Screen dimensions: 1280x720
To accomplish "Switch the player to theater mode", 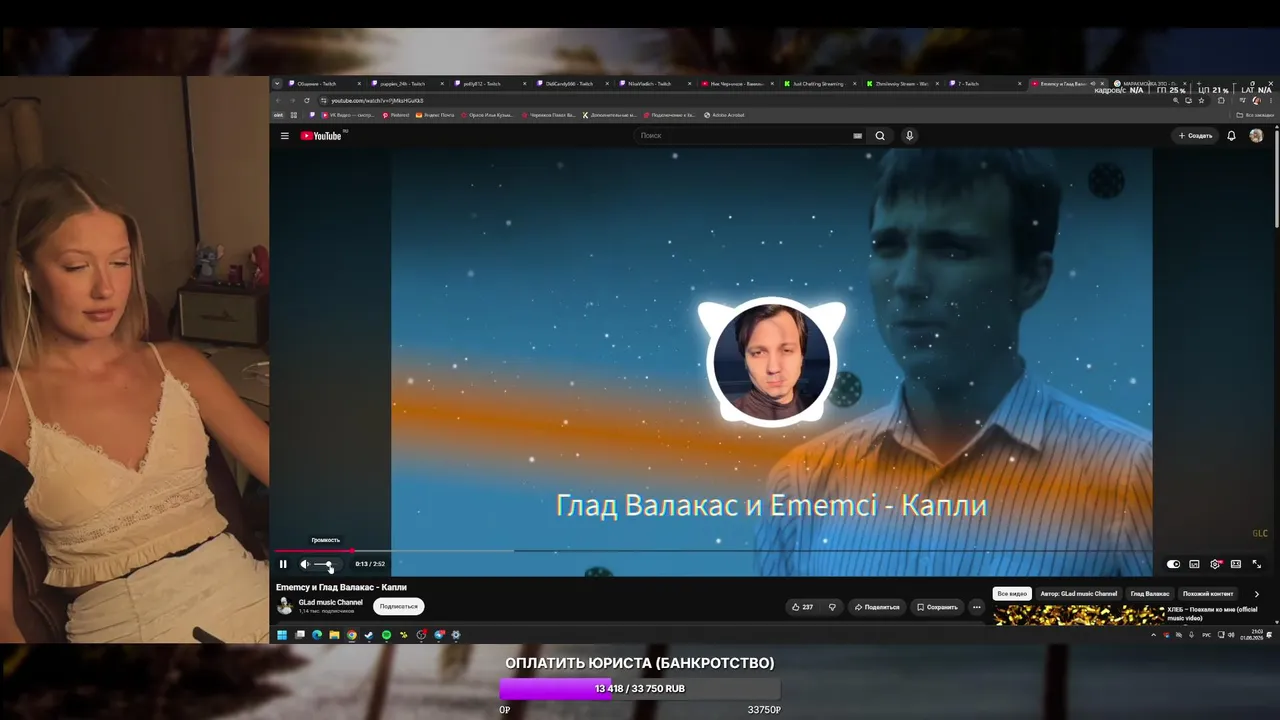I will point(1236,564).
